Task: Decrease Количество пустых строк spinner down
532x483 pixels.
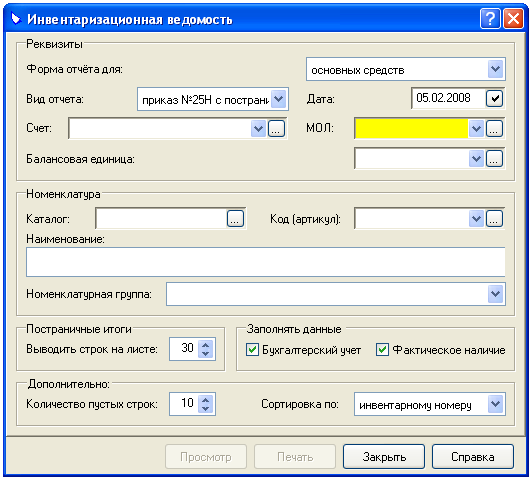Action: point(205,409)
